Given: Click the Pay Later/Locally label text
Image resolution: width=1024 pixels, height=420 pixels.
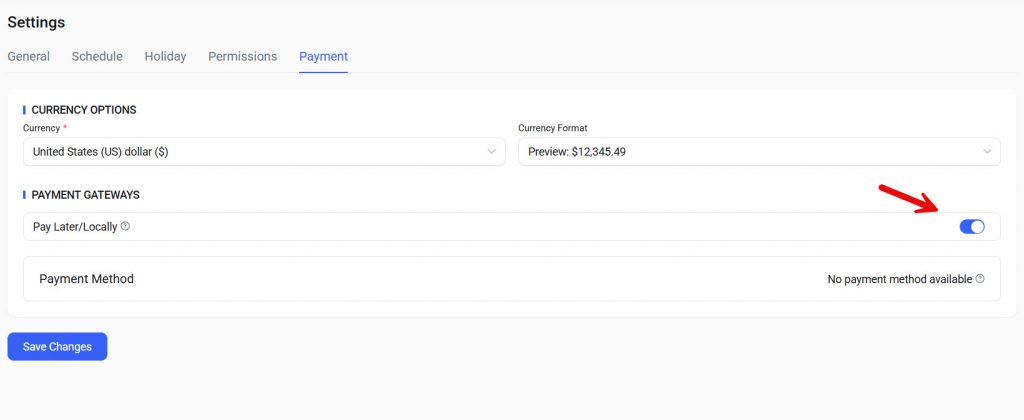Looking at the screenshot, I should click(x=75, y=227).
